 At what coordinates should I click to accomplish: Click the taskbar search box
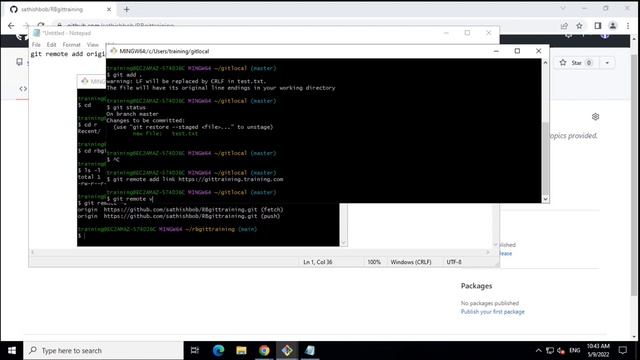104,351
